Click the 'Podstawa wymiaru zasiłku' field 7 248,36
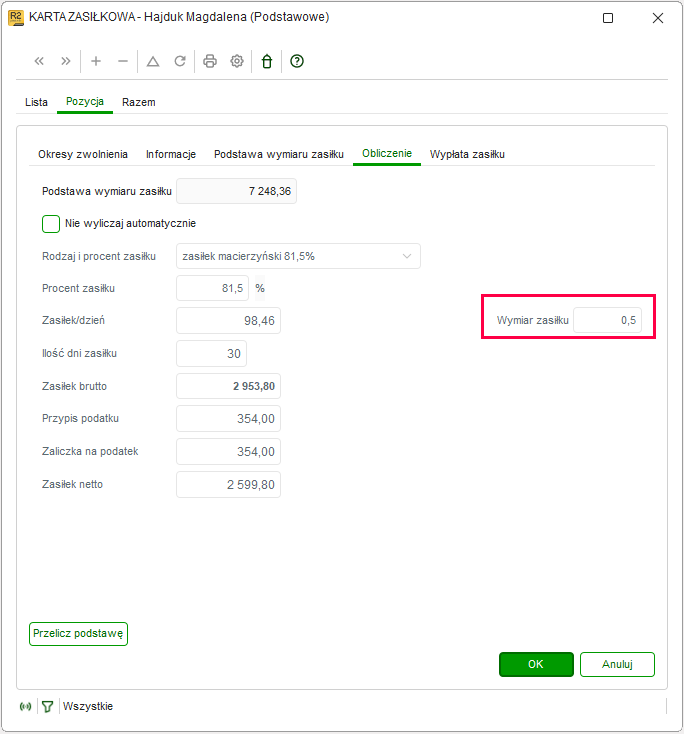Viewport: 684px width, 734px height. (236, 191)
